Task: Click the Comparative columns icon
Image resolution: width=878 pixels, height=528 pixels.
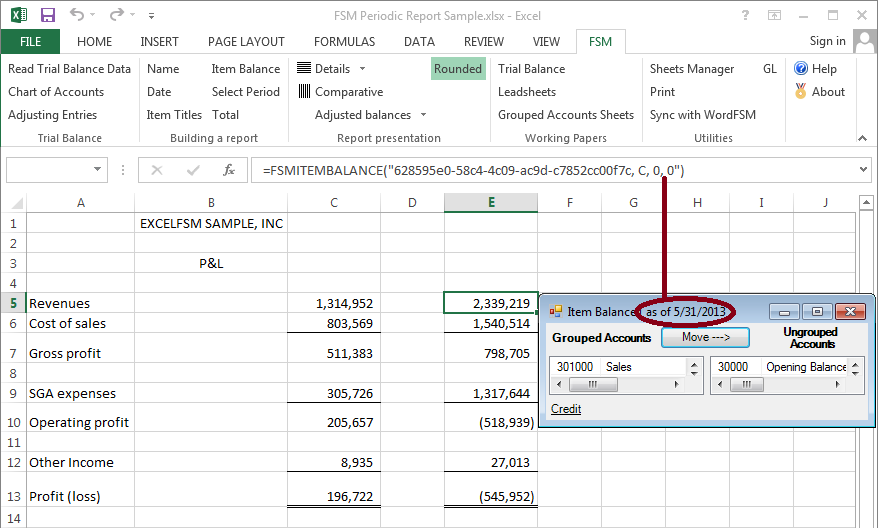Action: (x=304, y=91)
